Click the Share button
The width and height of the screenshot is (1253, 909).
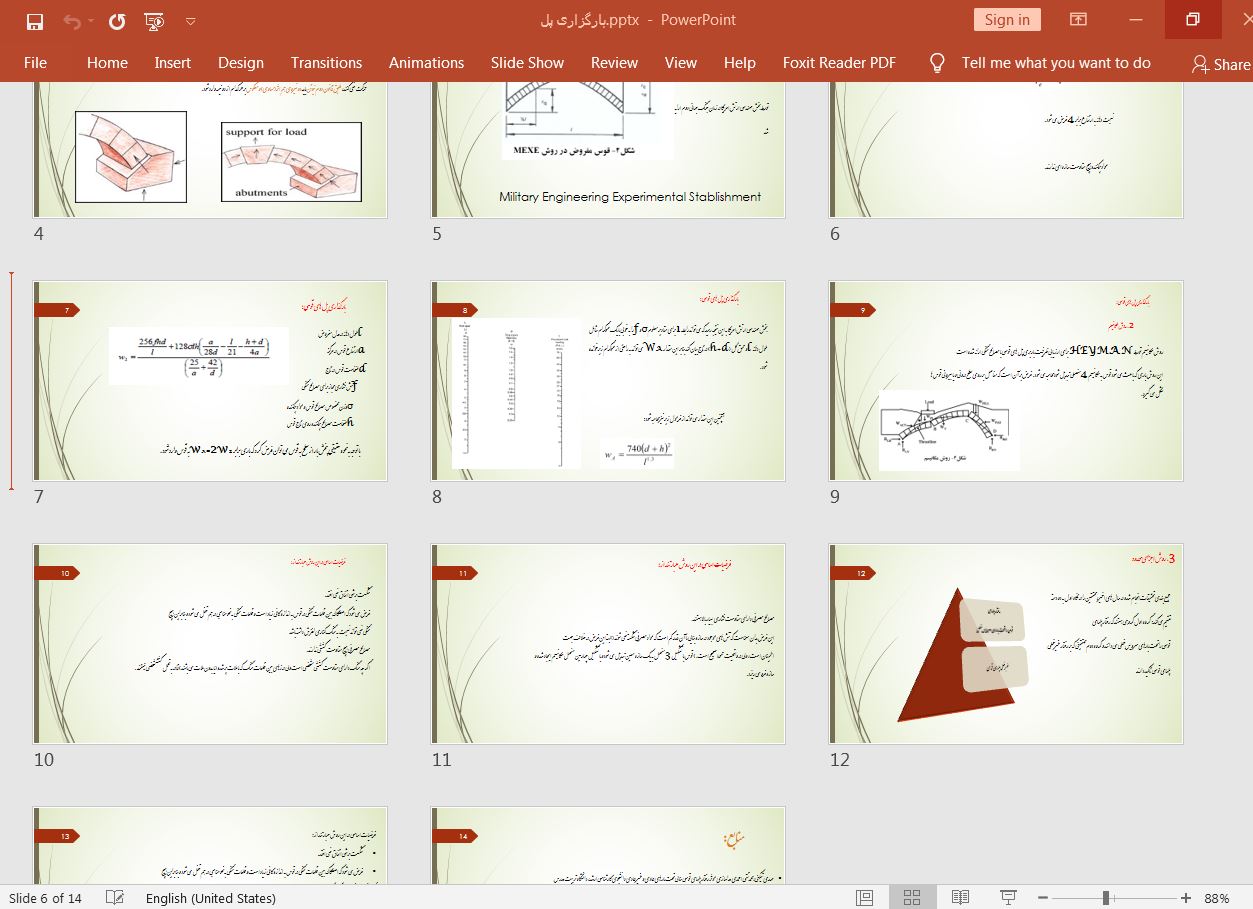pyautogui.click(x=1221, y=64)
